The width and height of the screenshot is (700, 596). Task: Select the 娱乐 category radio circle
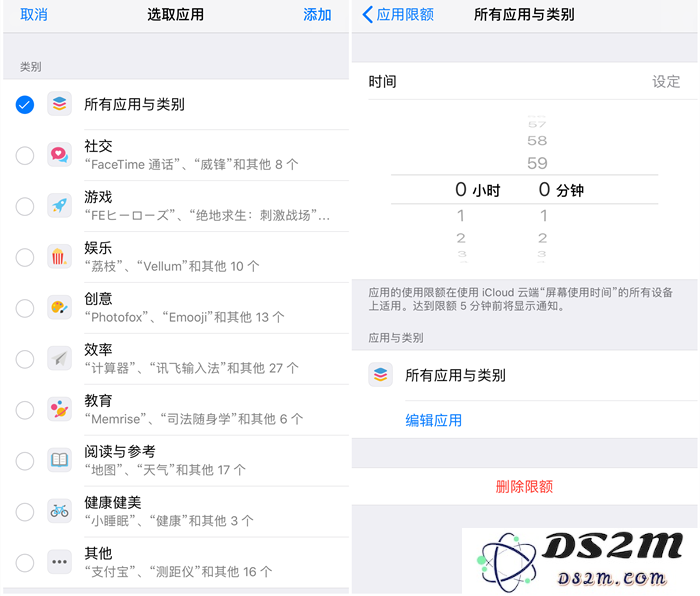(x=25, y=257)
